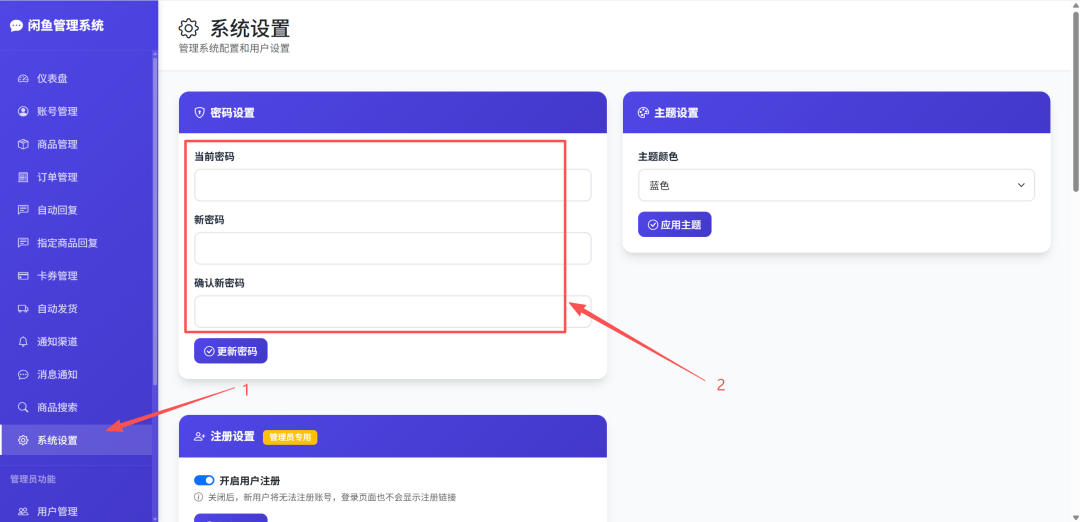This screenshot has width=1080, height=522.
Task: Click the message icon beside 自动回复
Action: [x=23, y=210]
